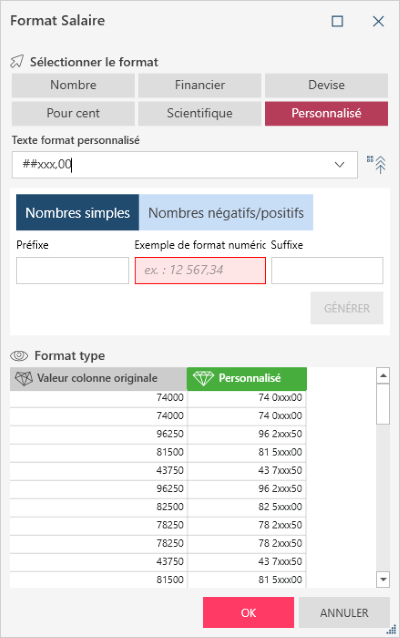Click the preview table scrollbar thumb

point(383,404)
